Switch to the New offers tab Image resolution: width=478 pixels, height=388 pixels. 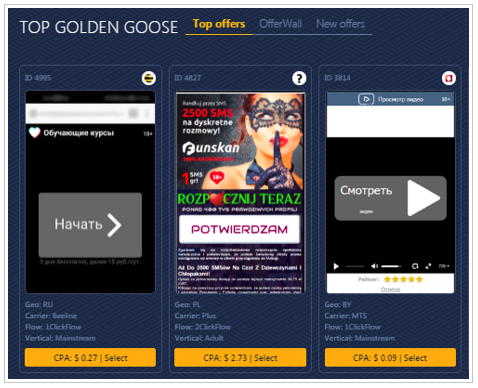[340, 24]
